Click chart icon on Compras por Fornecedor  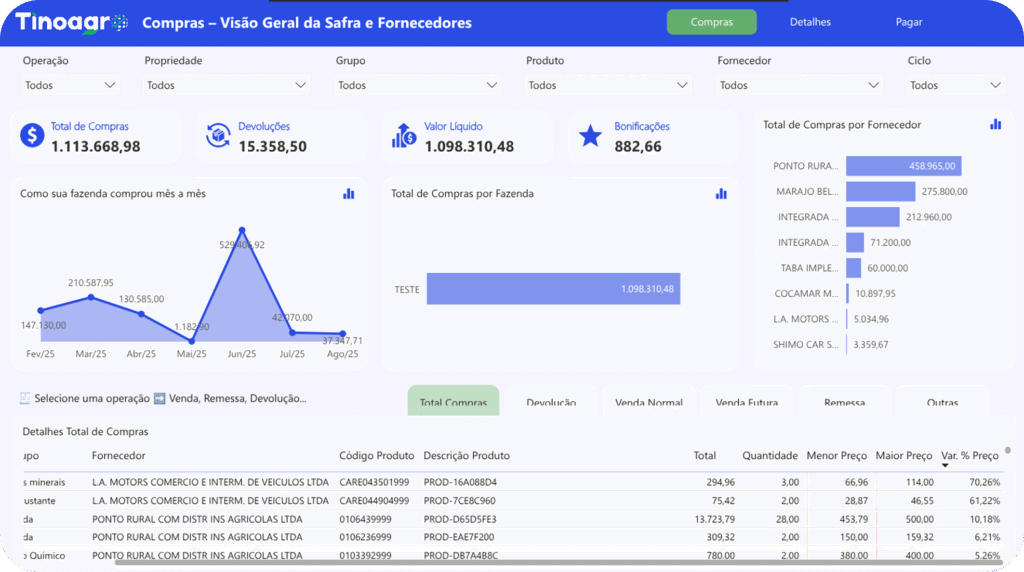tap(995, 125)
